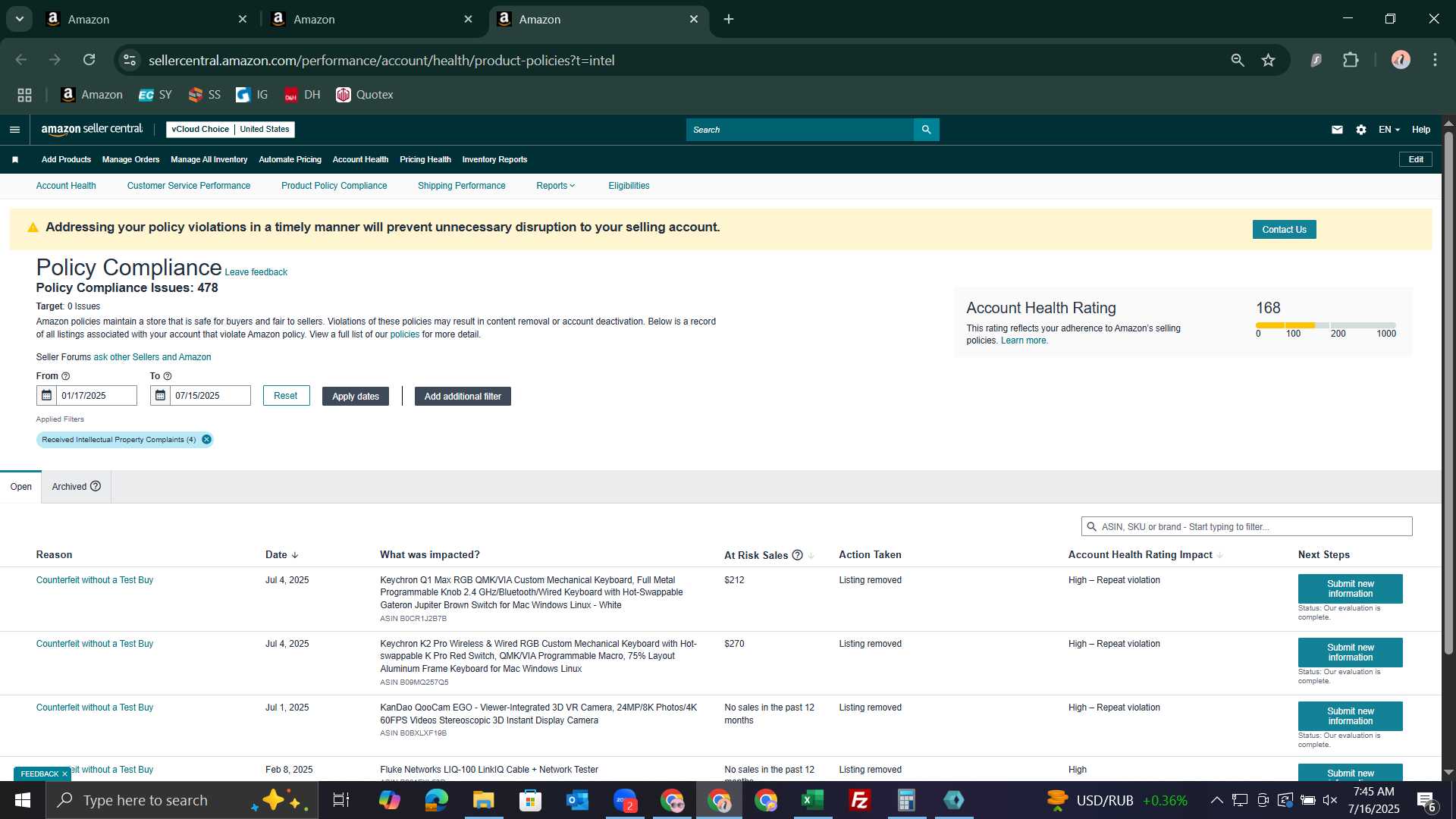Close the FEEDBACK widget
The image size is (1456, 819).
(x=64, y=774)
